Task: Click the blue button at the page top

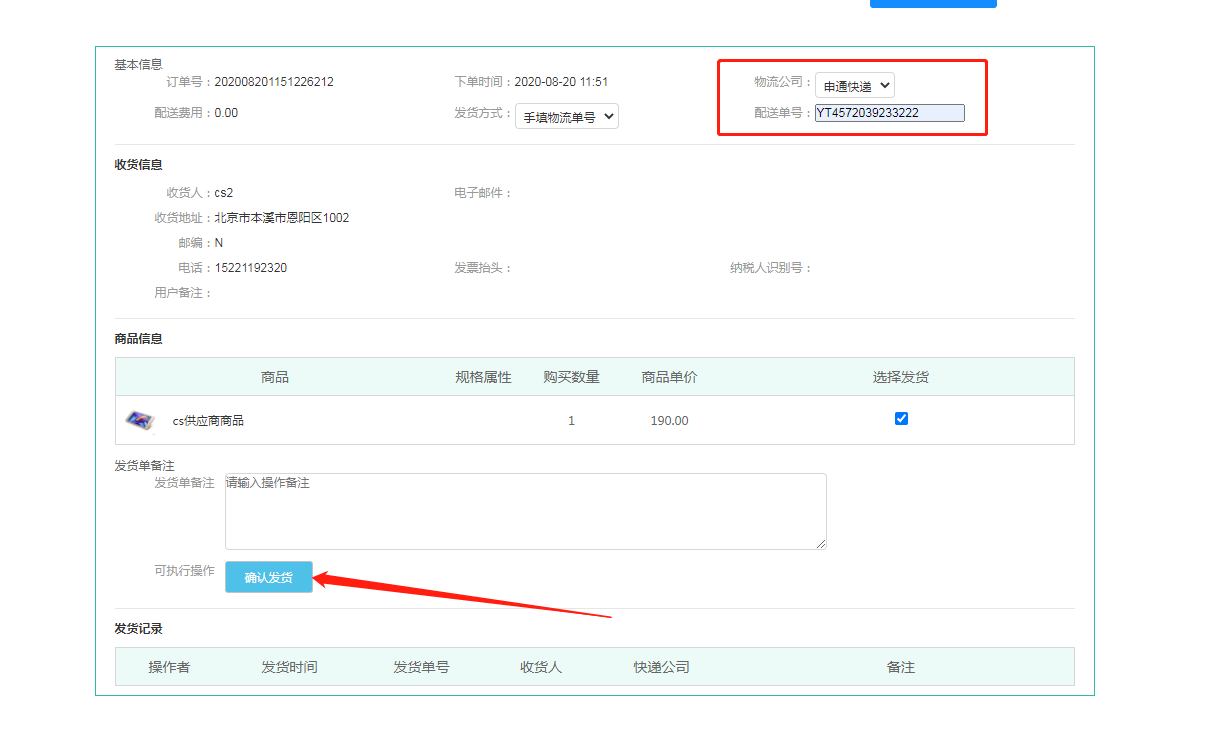Action: pyautogui.click(x=932, y=3)
